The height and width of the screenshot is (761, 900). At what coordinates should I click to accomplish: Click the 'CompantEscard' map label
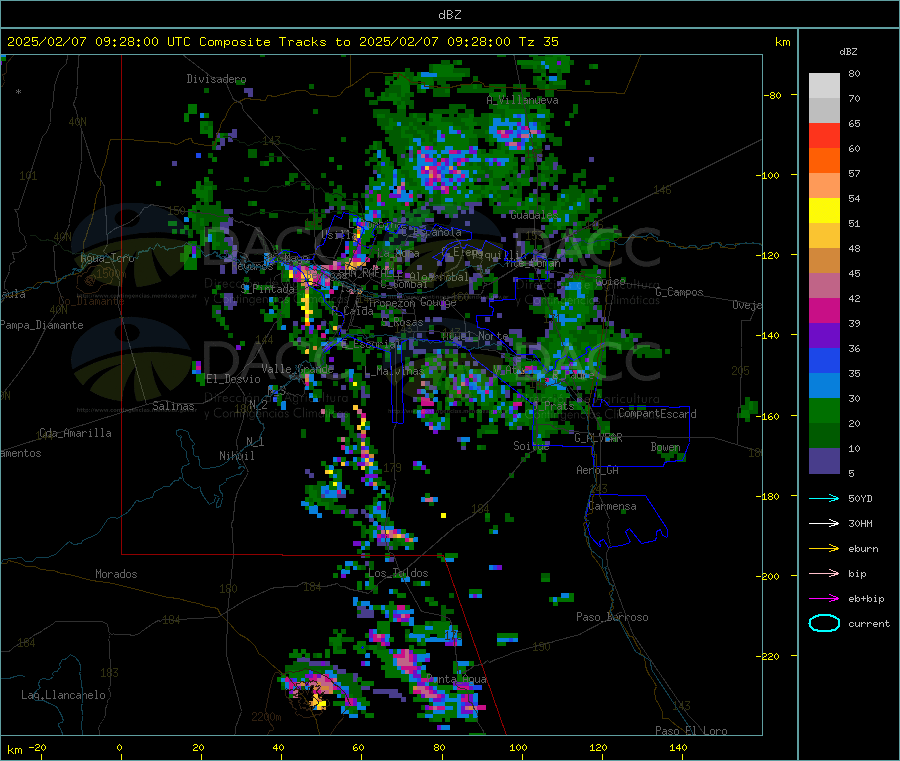click(657, 414)
